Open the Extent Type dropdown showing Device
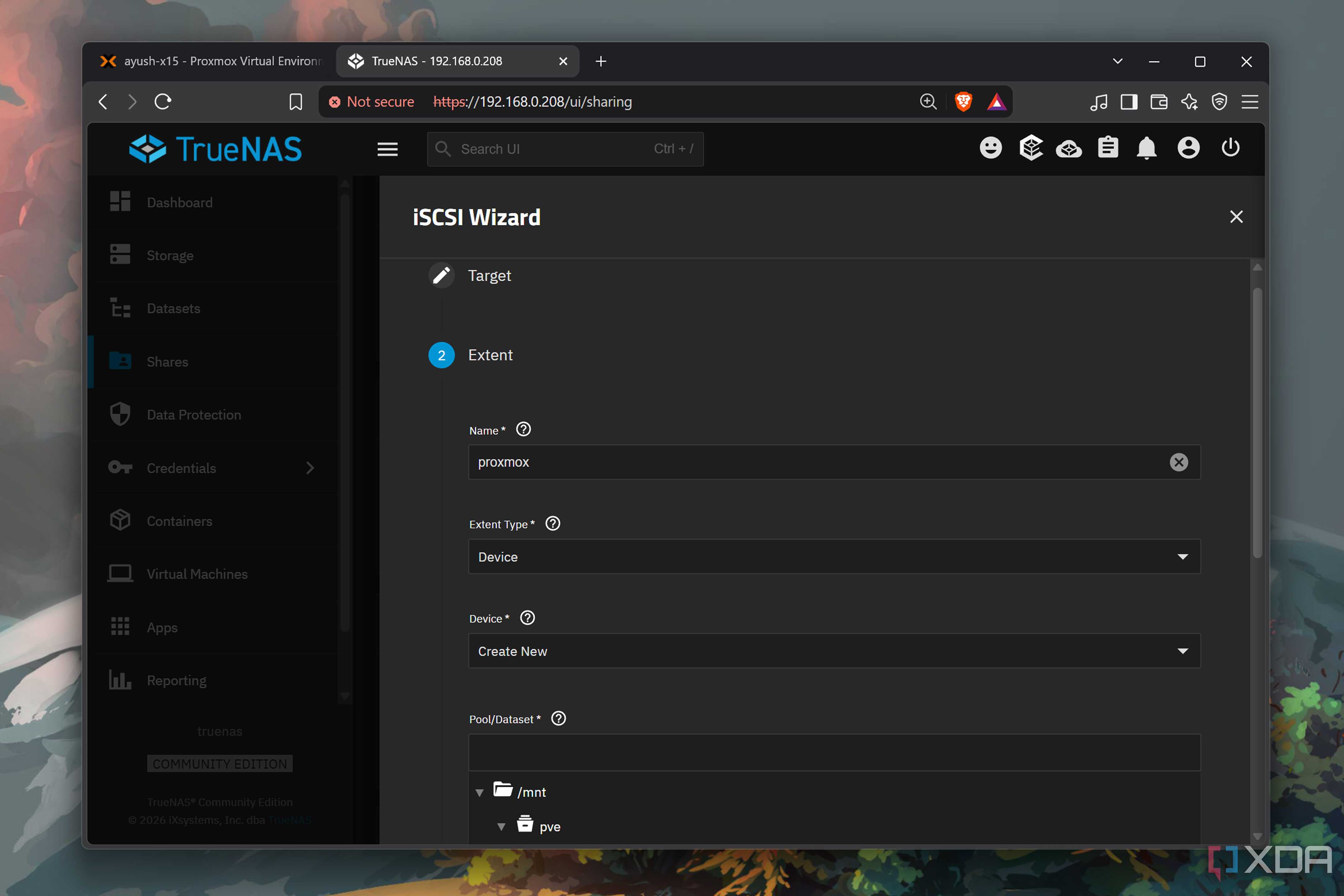 [x=834, y=557]
